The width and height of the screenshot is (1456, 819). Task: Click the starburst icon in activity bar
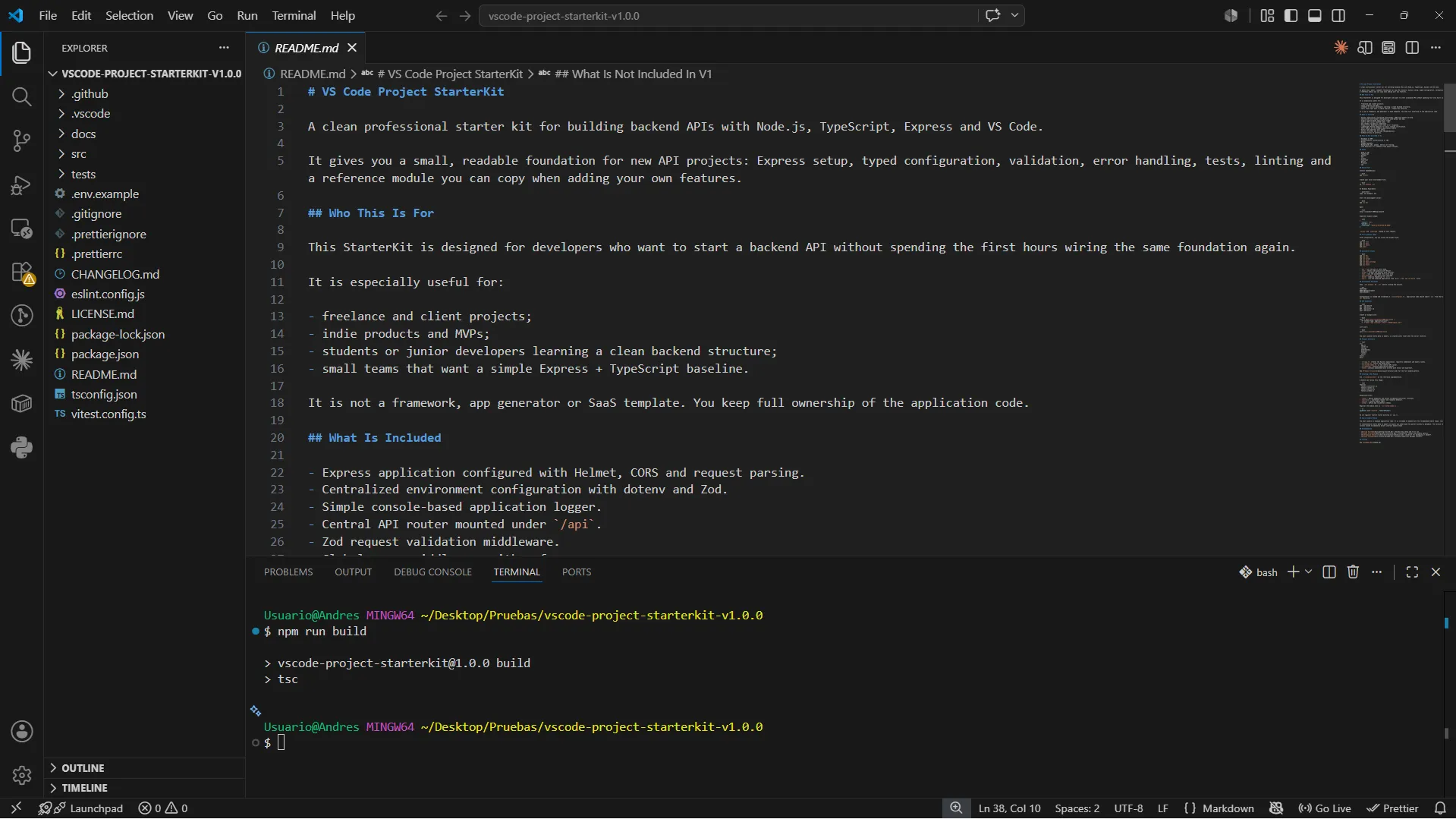21,360
